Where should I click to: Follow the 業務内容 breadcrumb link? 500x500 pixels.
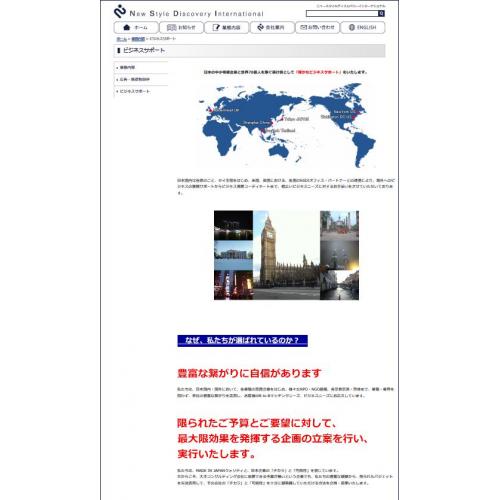[x=138, y=39]
